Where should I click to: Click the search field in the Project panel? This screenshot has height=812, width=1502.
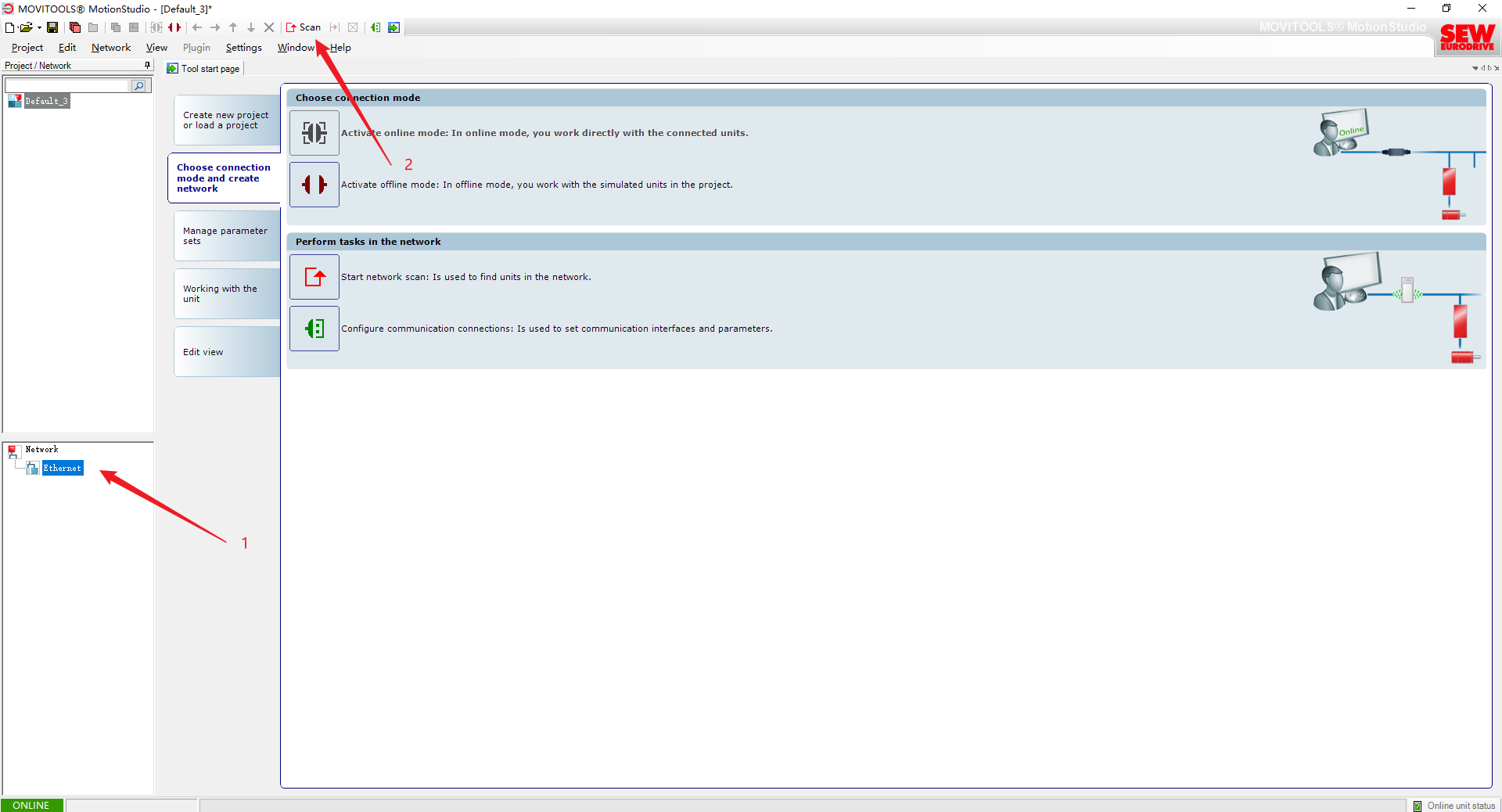[x=67, y=86]
